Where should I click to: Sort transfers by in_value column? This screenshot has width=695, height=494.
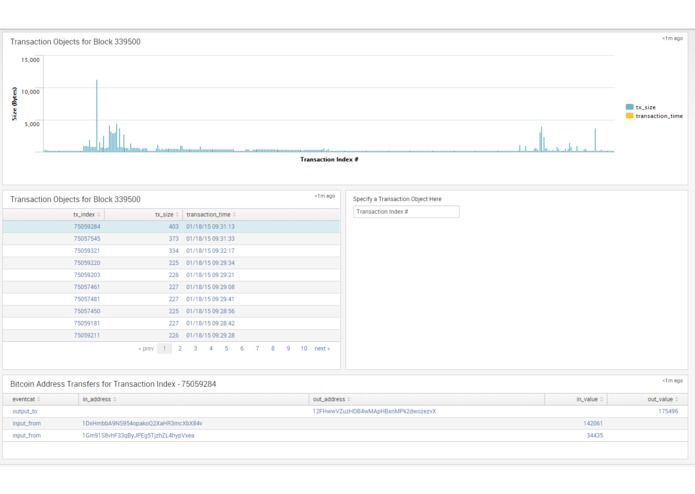590,399
